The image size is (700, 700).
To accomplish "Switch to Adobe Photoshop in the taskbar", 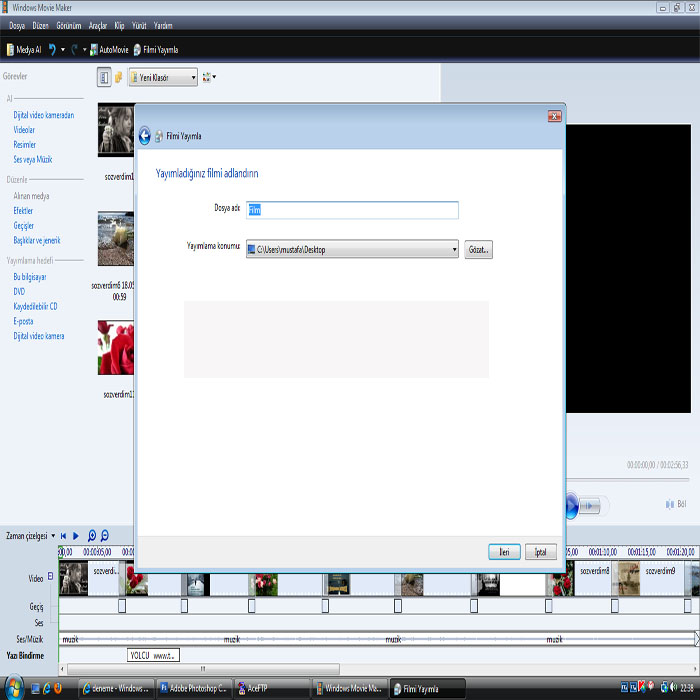I will pyautogui.click(x=194, y=689).
